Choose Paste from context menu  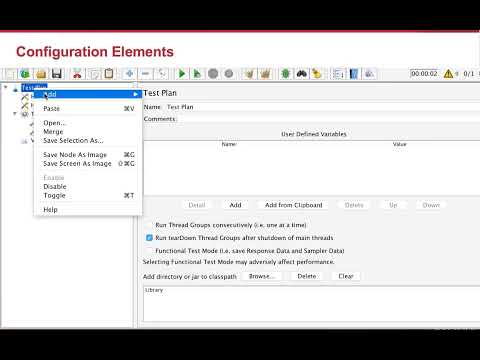[x=88, y=109]
